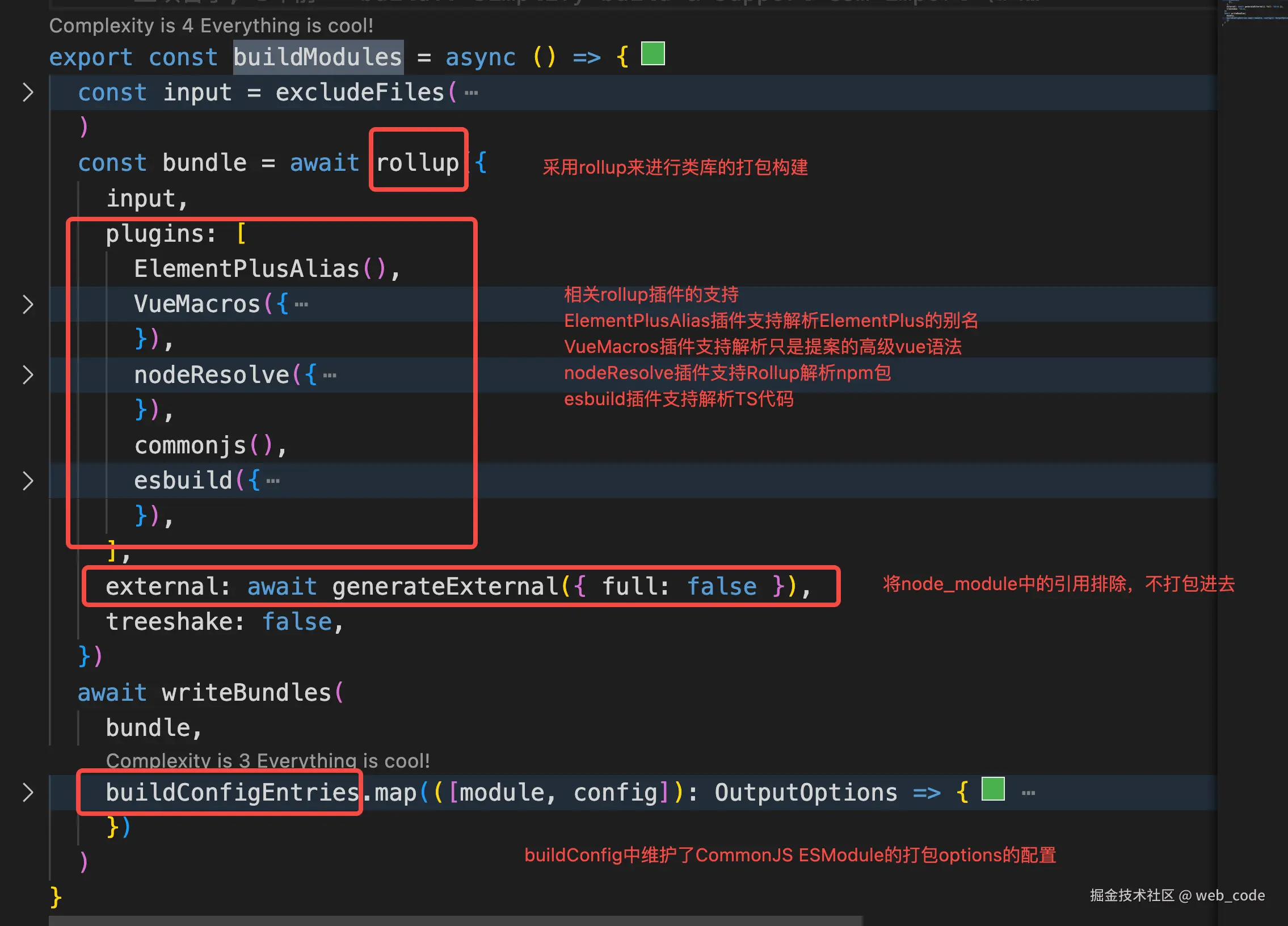
Task: Click the ellipsis after excludeFiles(
Action: point(471,92)
